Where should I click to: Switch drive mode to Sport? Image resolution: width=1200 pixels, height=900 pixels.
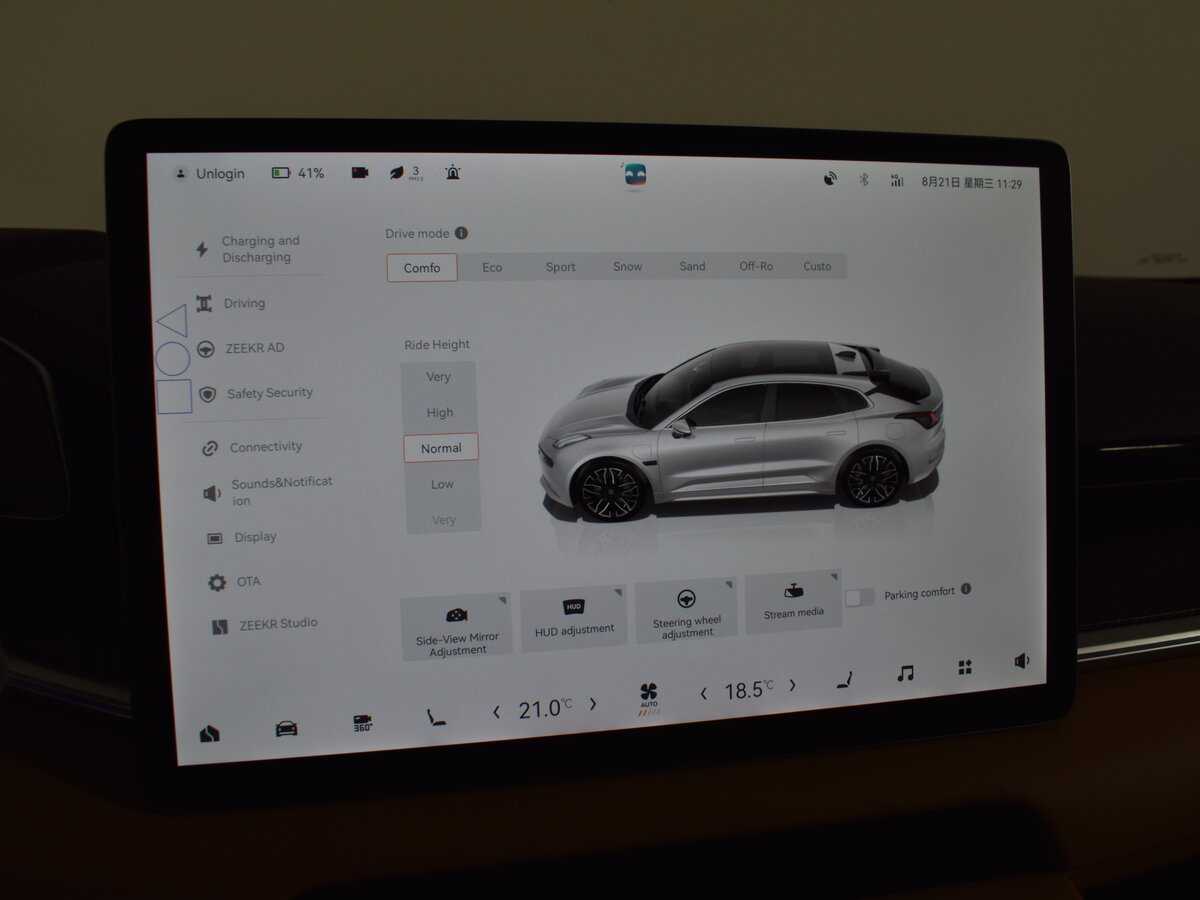pos(560,267)
